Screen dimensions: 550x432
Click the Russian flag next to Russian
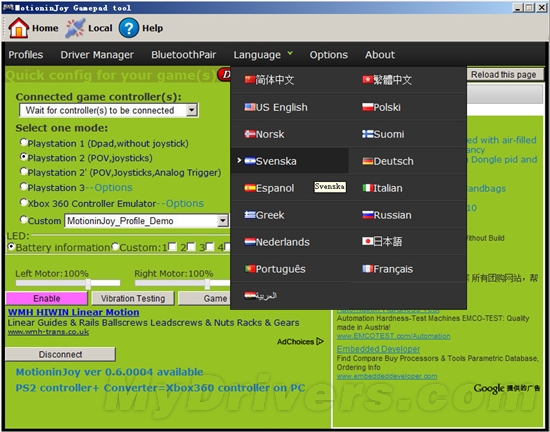point(368,215)
